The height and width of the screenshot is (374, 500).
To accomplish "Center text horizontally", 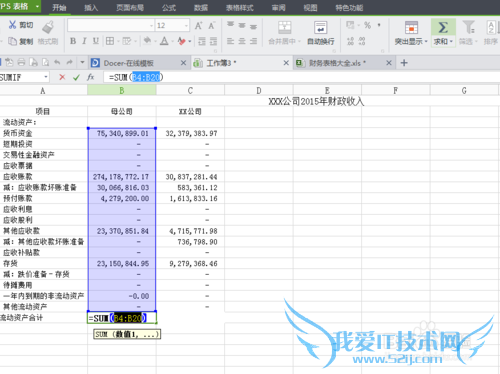I will [x=242, y=41].
